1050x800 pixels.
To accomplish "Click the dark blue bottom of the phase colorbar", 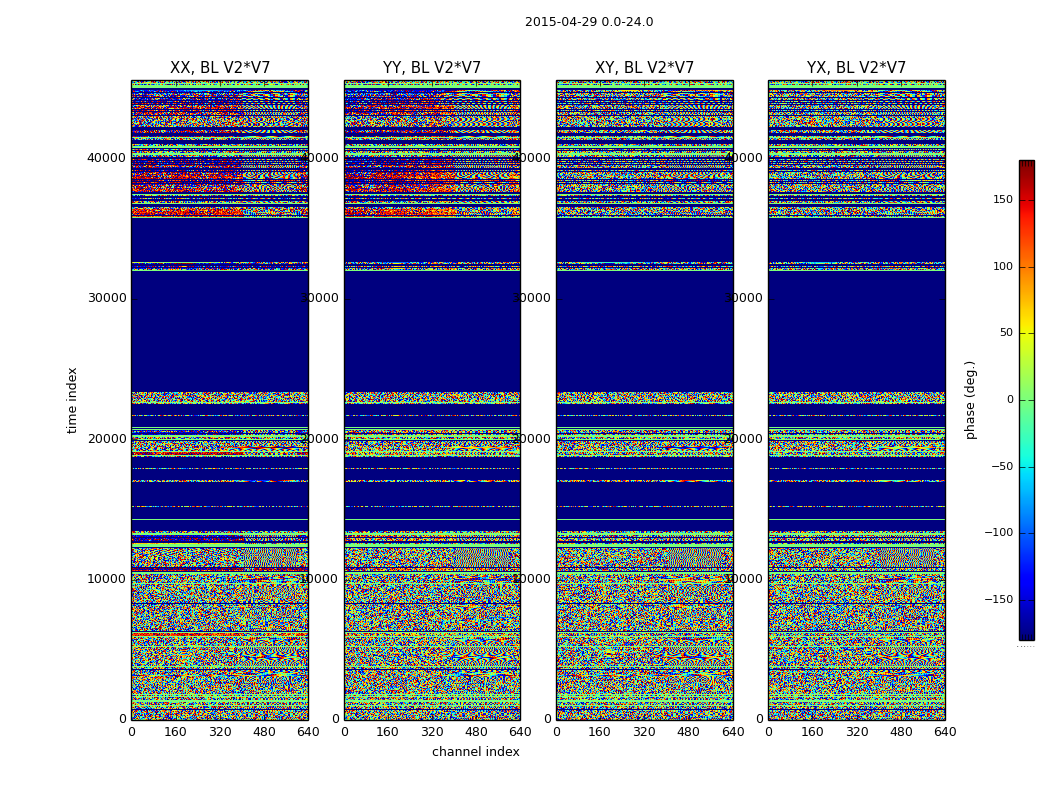I will (x=1026, y=634).
